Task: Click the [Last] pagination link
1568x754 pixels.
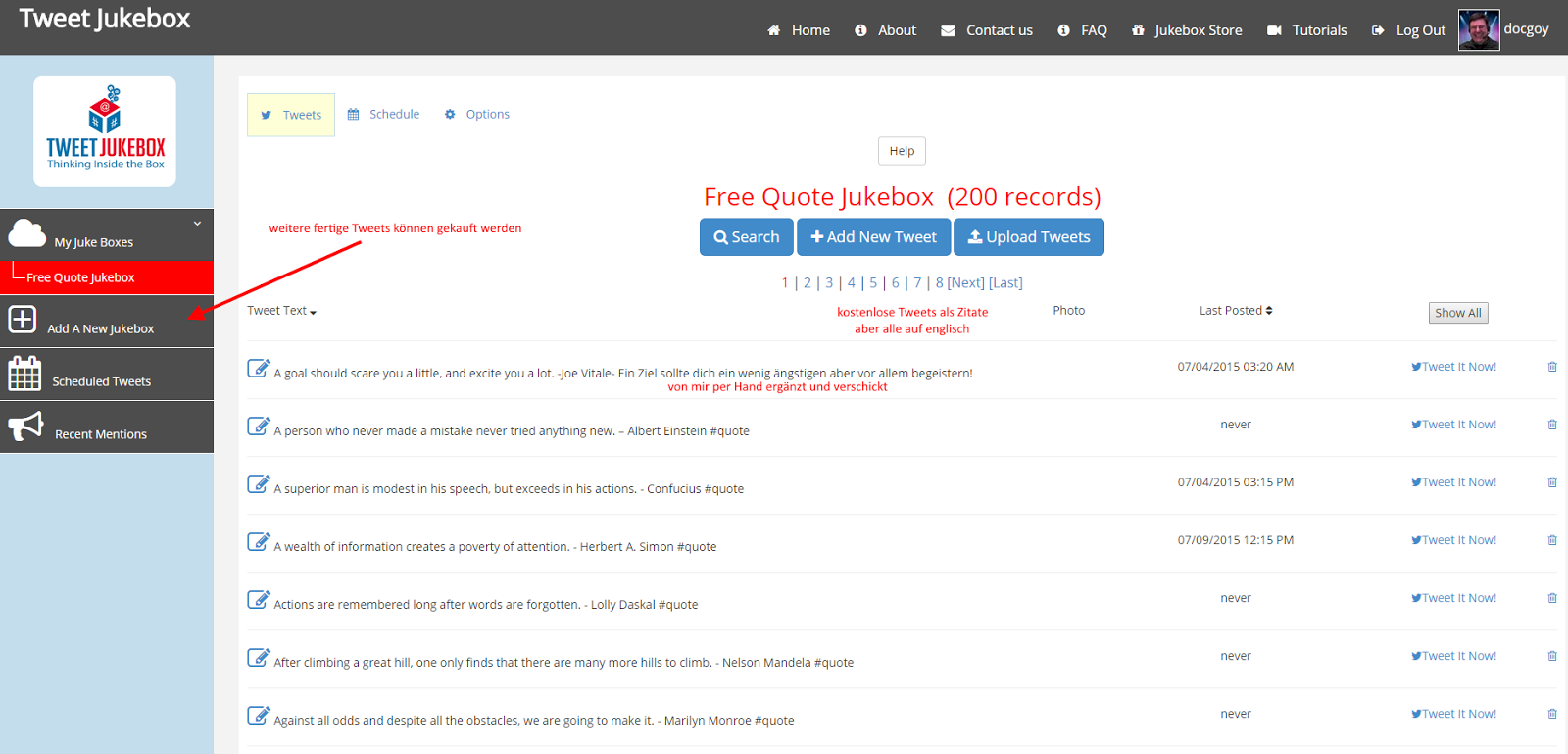Action: (1005, 282)
